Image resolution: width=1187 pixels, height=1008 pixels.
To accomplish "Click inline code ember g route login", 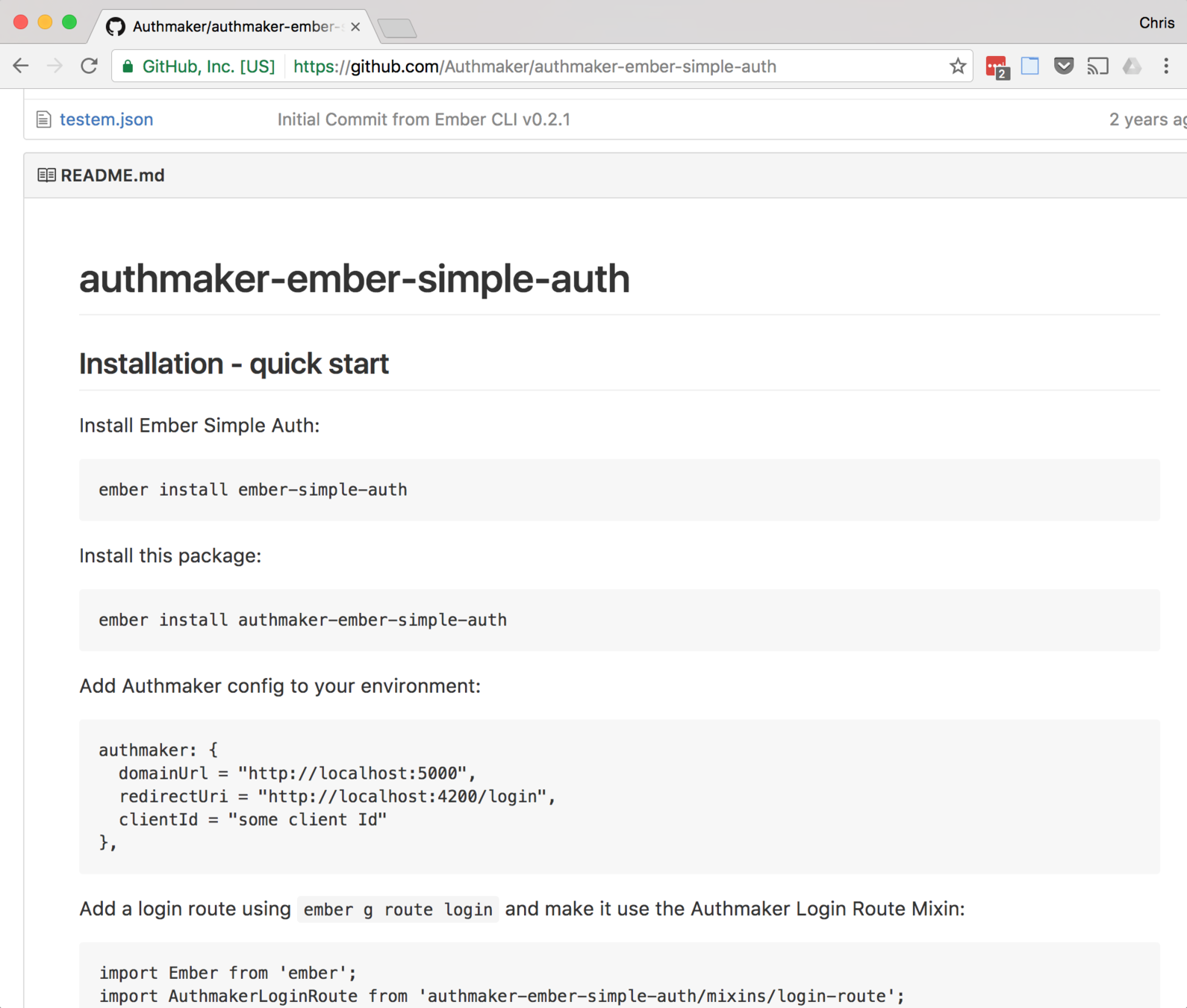I will pyautogui.click(x=398, y=909).
